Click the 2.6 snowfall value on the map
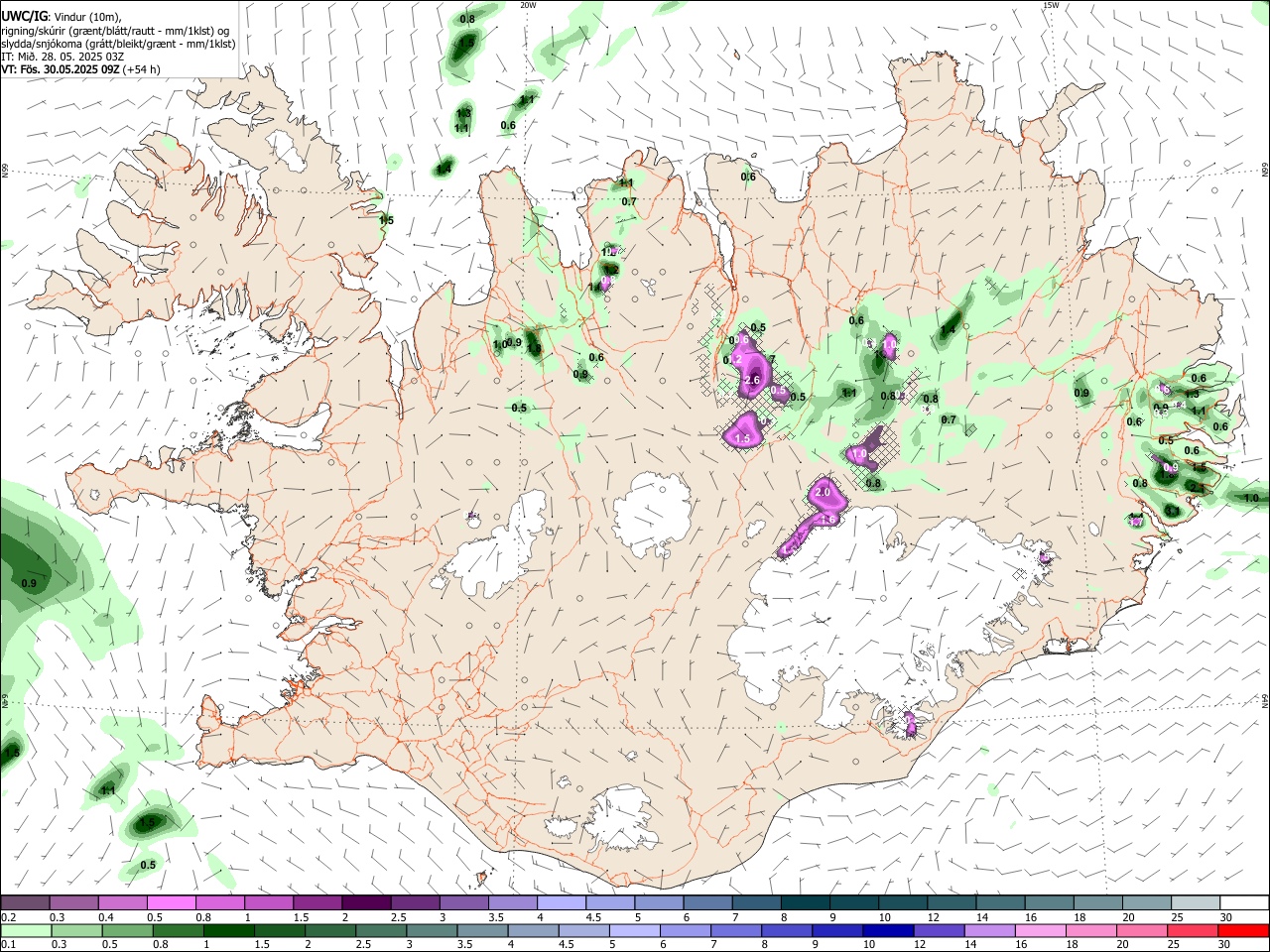 [x=751, y=380]
